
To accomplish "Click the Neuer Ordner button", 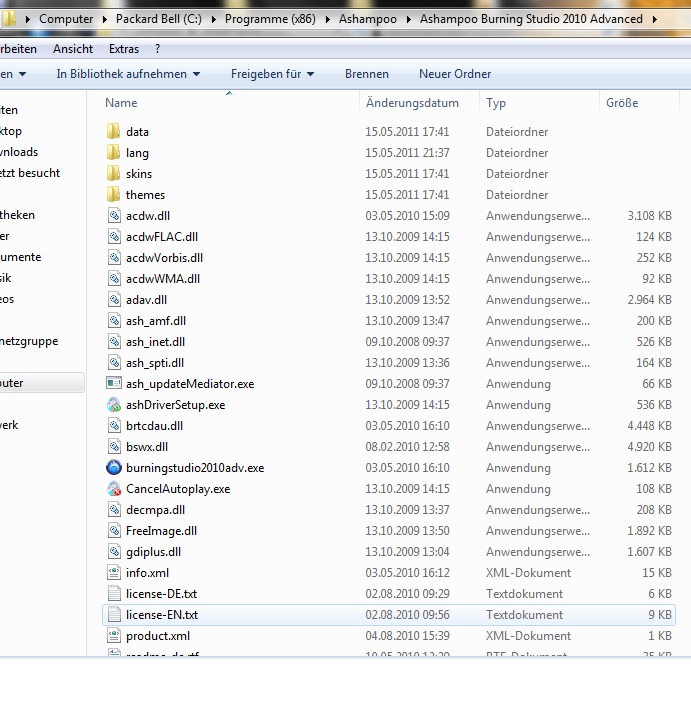I will pos(455,74).
